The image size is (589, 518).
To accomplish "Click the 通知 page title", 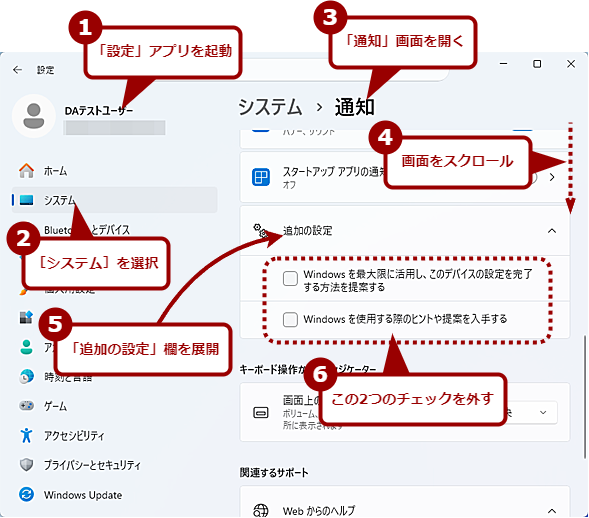I will (x=354, y=107).
